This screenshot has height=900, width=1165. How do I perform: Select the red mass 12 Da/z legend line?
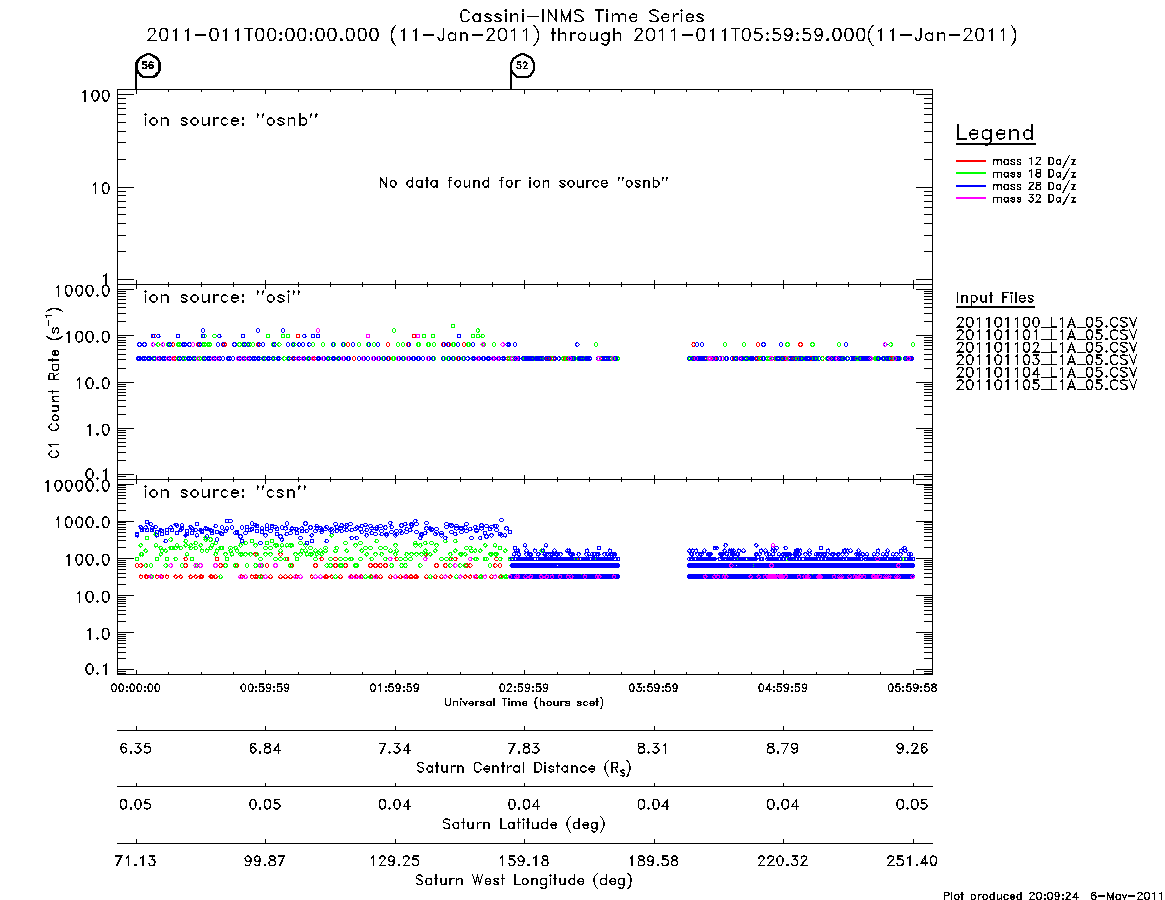point(970,161)
